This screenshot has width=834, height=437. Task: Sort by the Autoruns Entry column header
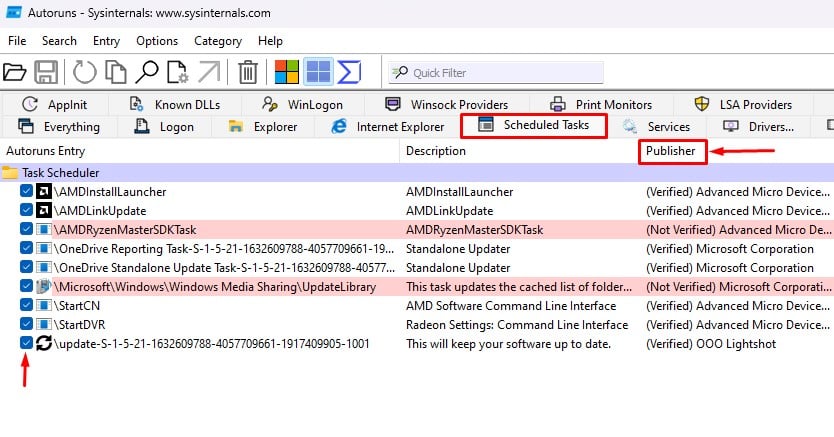coord(199,151)
